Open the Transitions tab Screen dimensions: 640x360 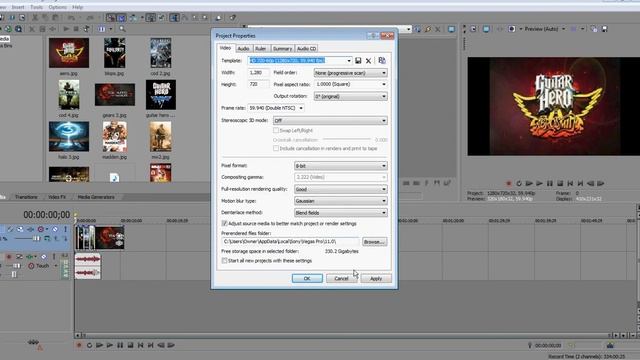coord(26,197)
